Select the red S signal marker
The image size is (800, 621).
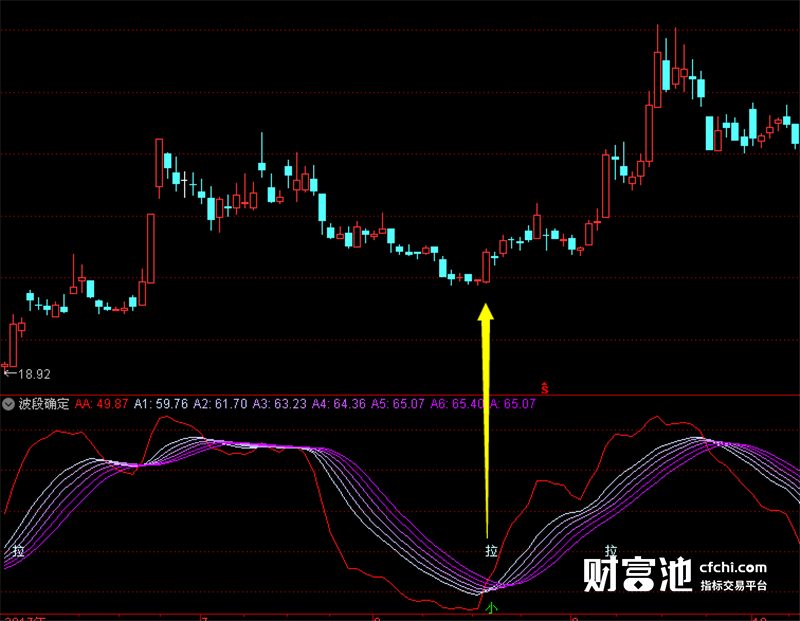click(545, 388)
